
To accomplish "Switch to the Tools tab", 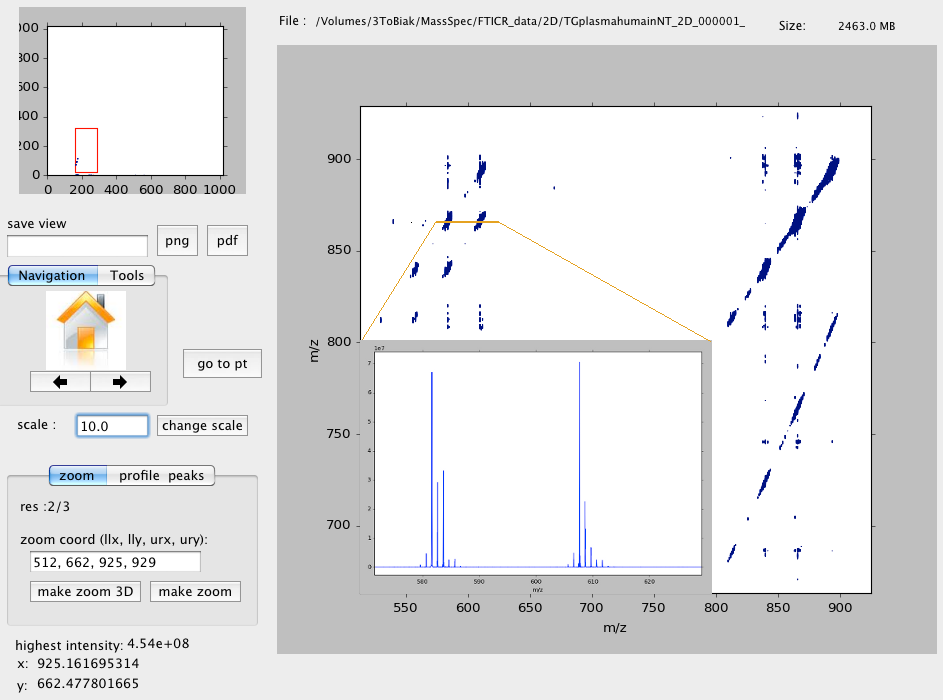I will pos(127,276).
